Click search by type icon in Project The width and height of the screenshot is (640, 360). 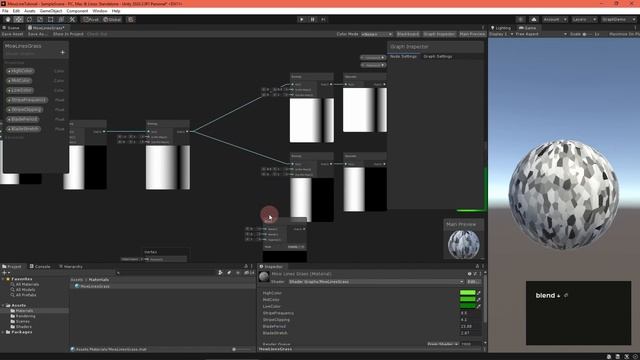(220, 272)
